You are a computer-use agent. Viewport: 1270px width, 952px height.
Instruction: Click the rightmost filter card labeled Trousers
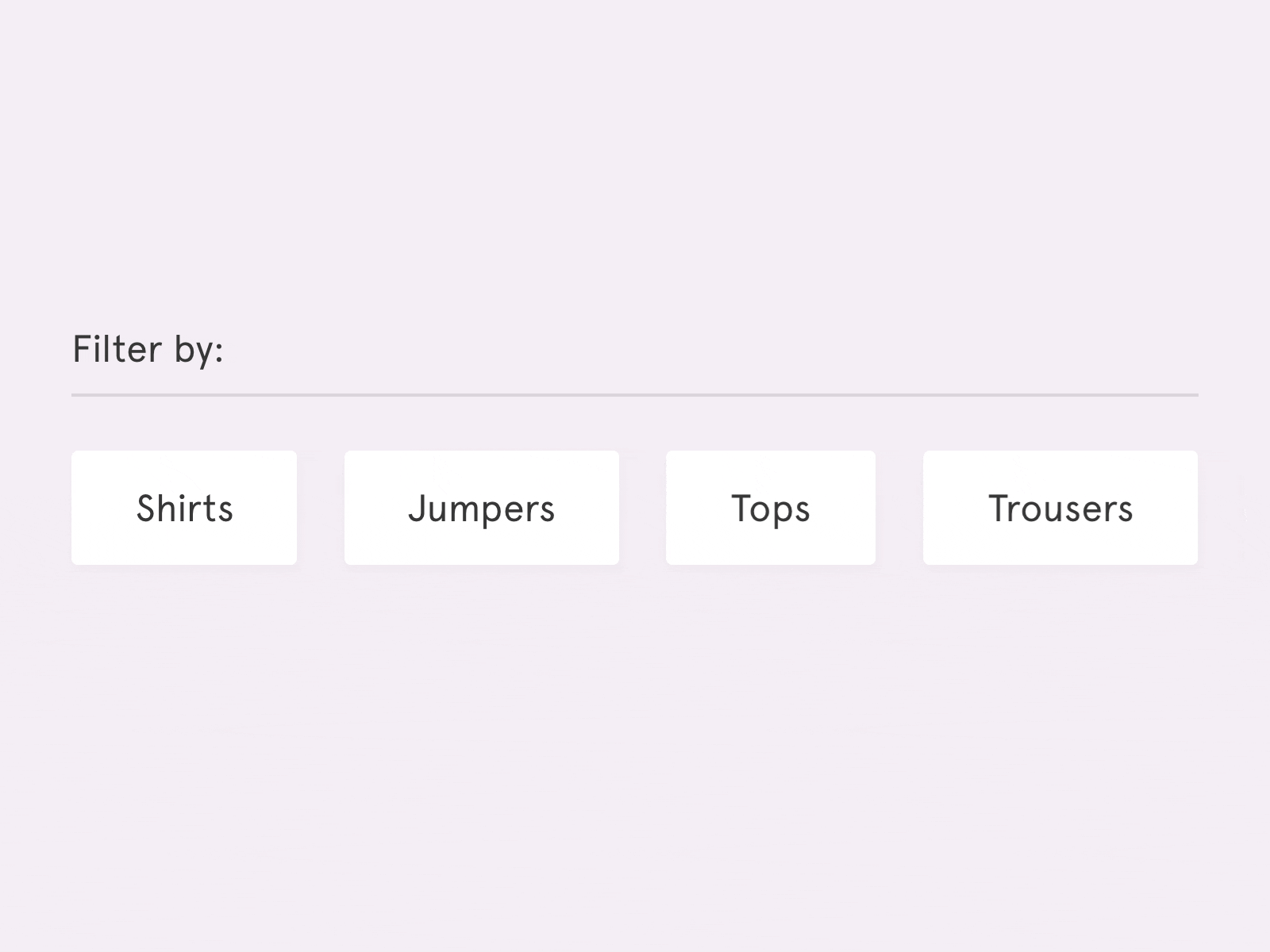click(1060, 507)
